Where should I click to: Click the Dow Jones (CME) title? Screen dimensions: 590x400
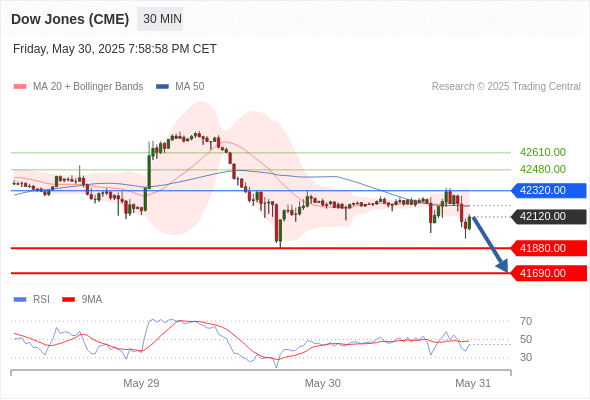coord(70,19)
